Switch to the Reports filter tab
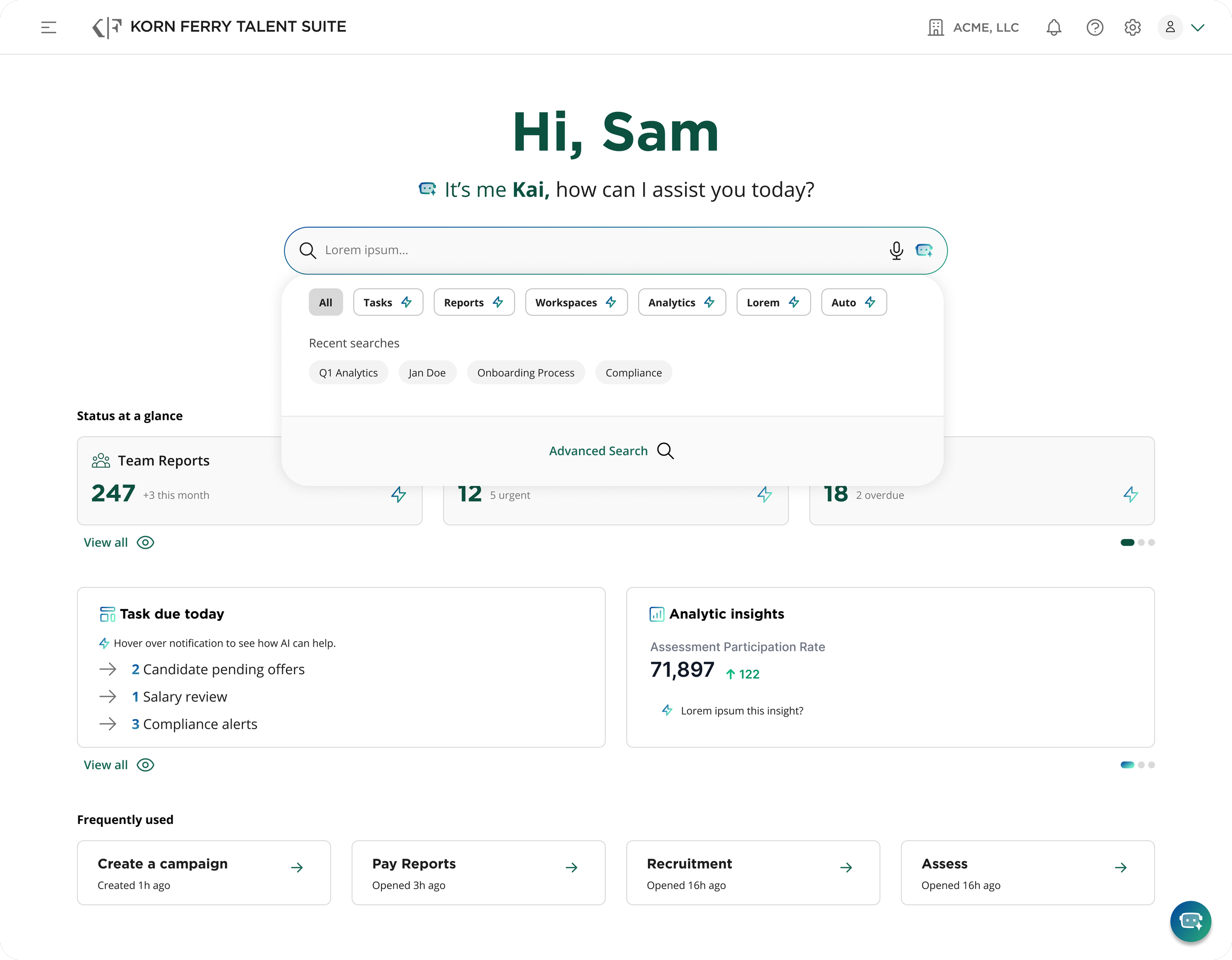 [x=474, y=302]
